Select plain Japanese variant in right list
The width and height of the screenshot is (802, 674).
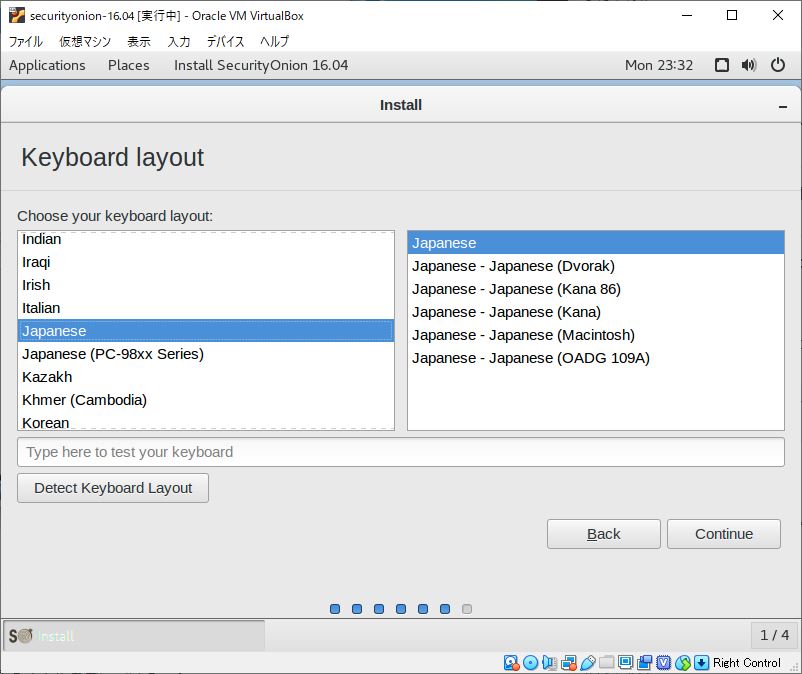596,243
